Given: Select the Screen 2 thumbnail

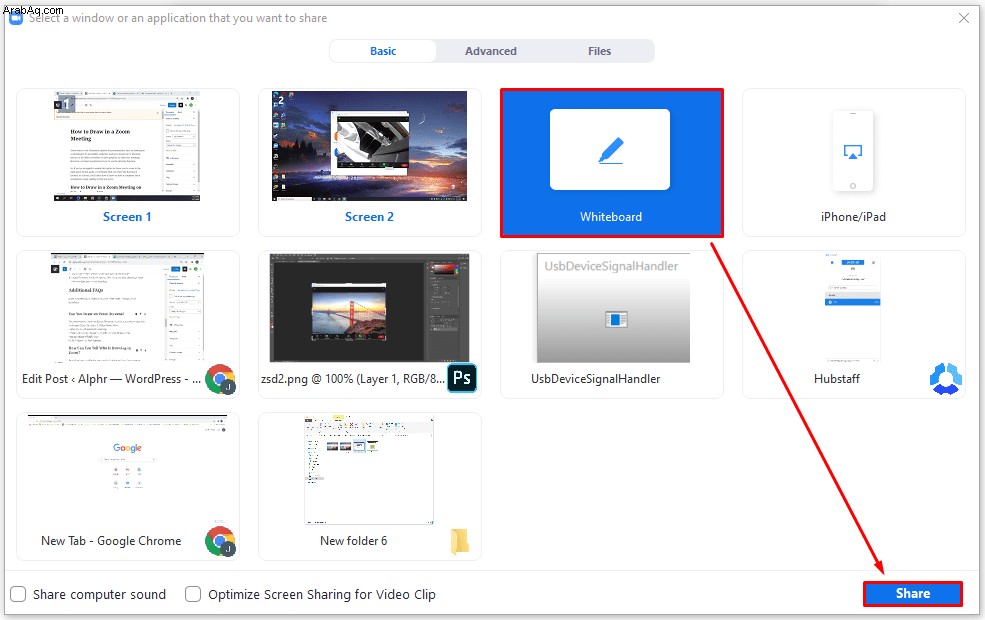Looking at the screenshot, I should 369,146.
